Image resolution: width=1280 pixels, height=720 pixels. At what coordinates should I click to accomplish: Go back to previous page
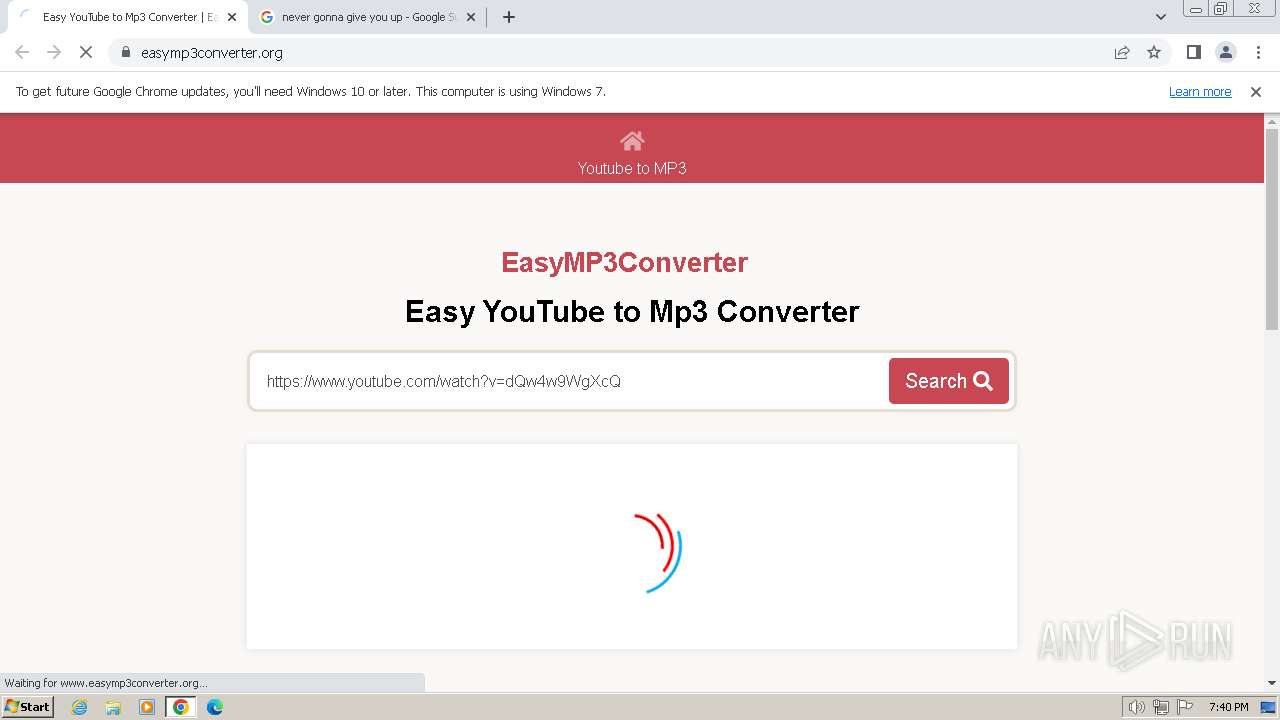coord(22,52)
